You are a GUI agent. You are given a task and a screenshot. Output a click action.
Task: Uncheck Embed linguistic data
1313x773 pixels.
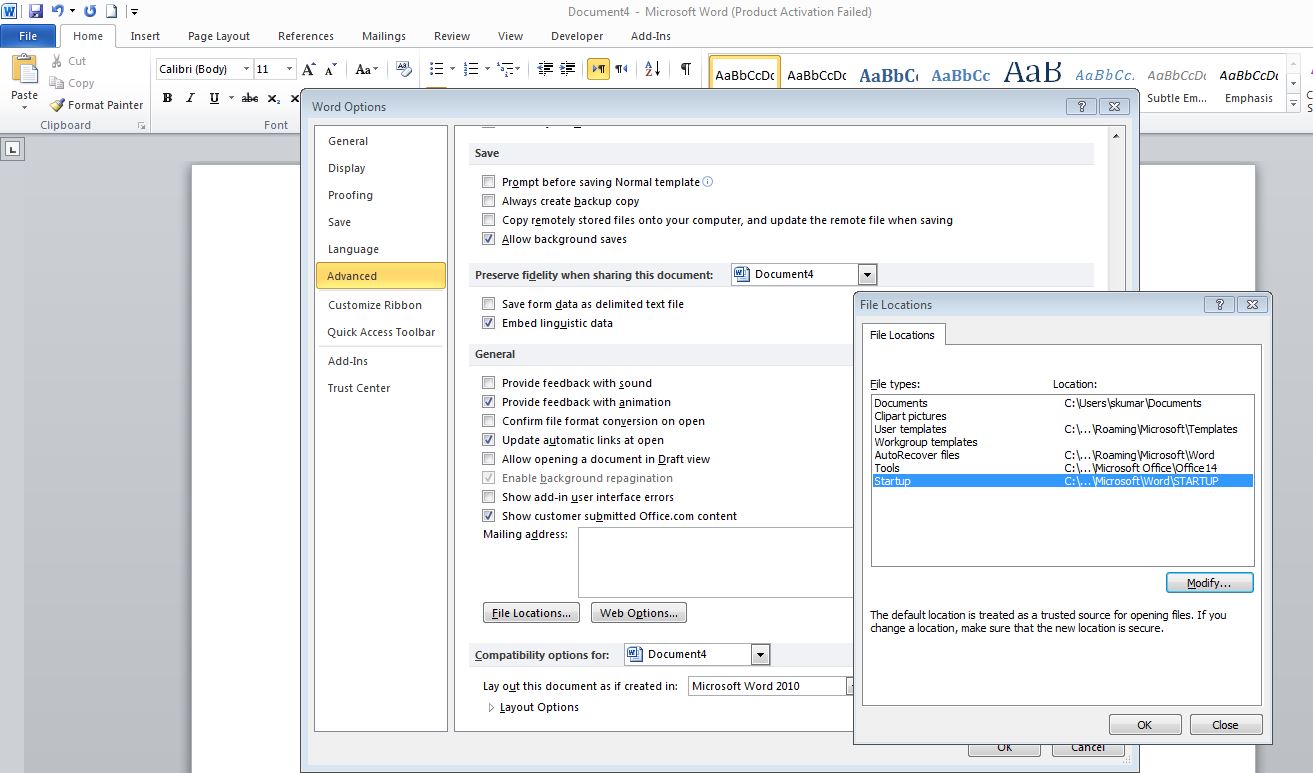coord(488,323)
